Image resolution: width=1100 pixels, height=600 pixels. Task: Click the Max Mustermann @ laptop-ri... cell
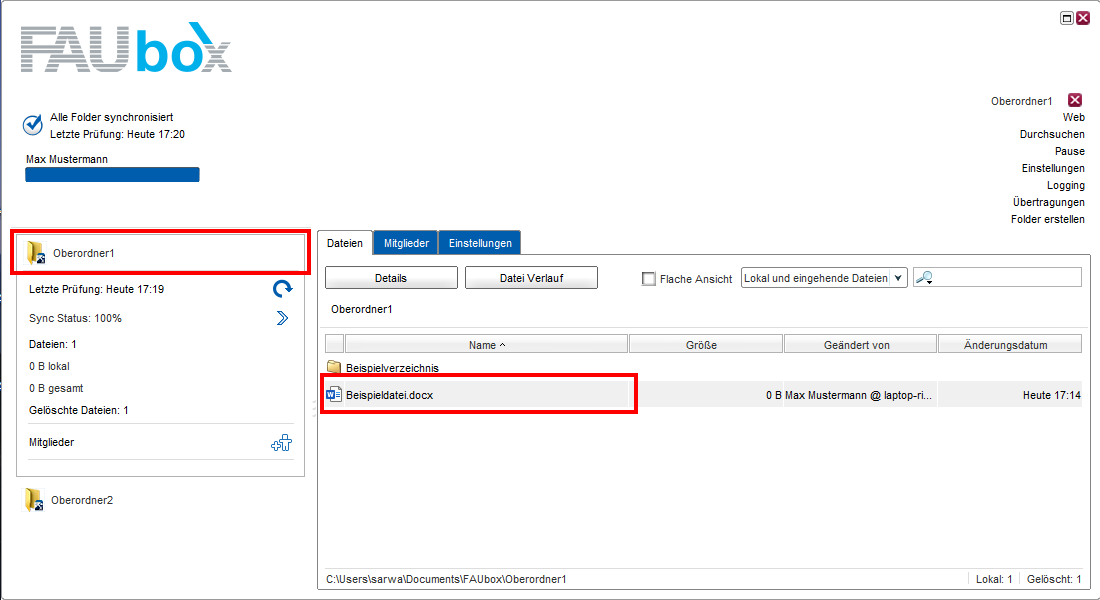pyautogui.click(x=858, y=395)
